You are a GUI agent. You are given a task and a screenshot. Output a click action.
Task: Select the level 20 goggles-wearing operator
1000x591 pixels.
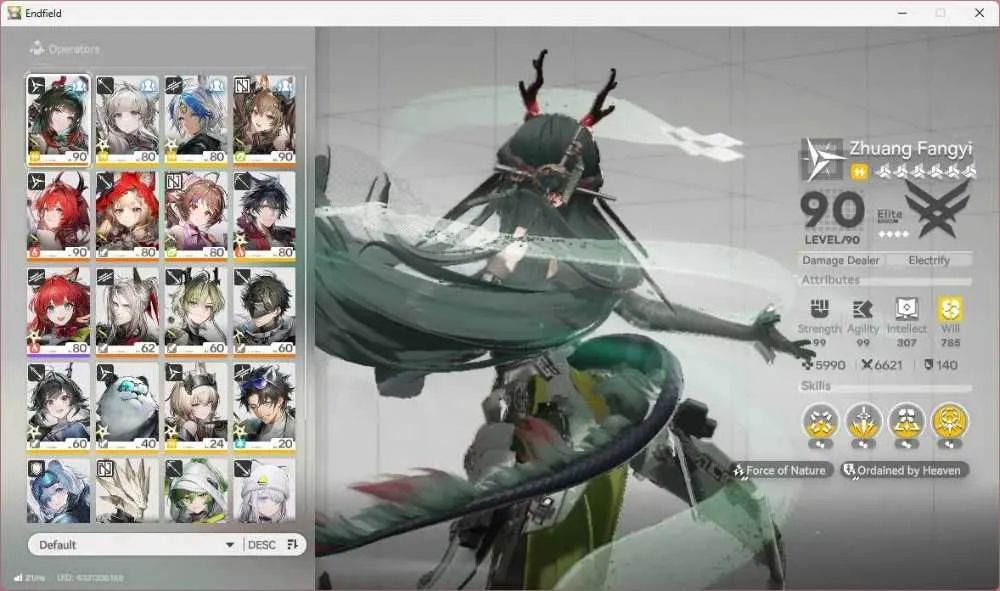265,407
